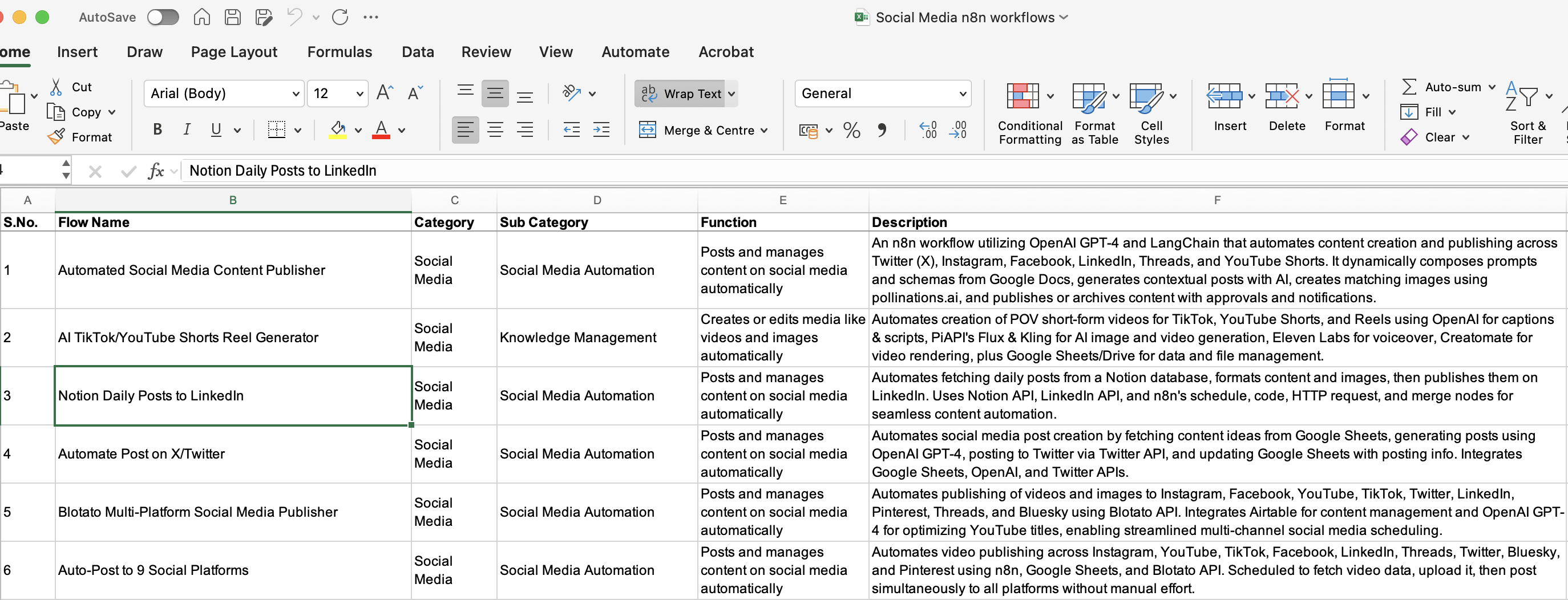Image resolution: width=1568 pixels, height=600 pixels.
Task: Open Cell Styles gallery
Action: [x=1151, y=114]
